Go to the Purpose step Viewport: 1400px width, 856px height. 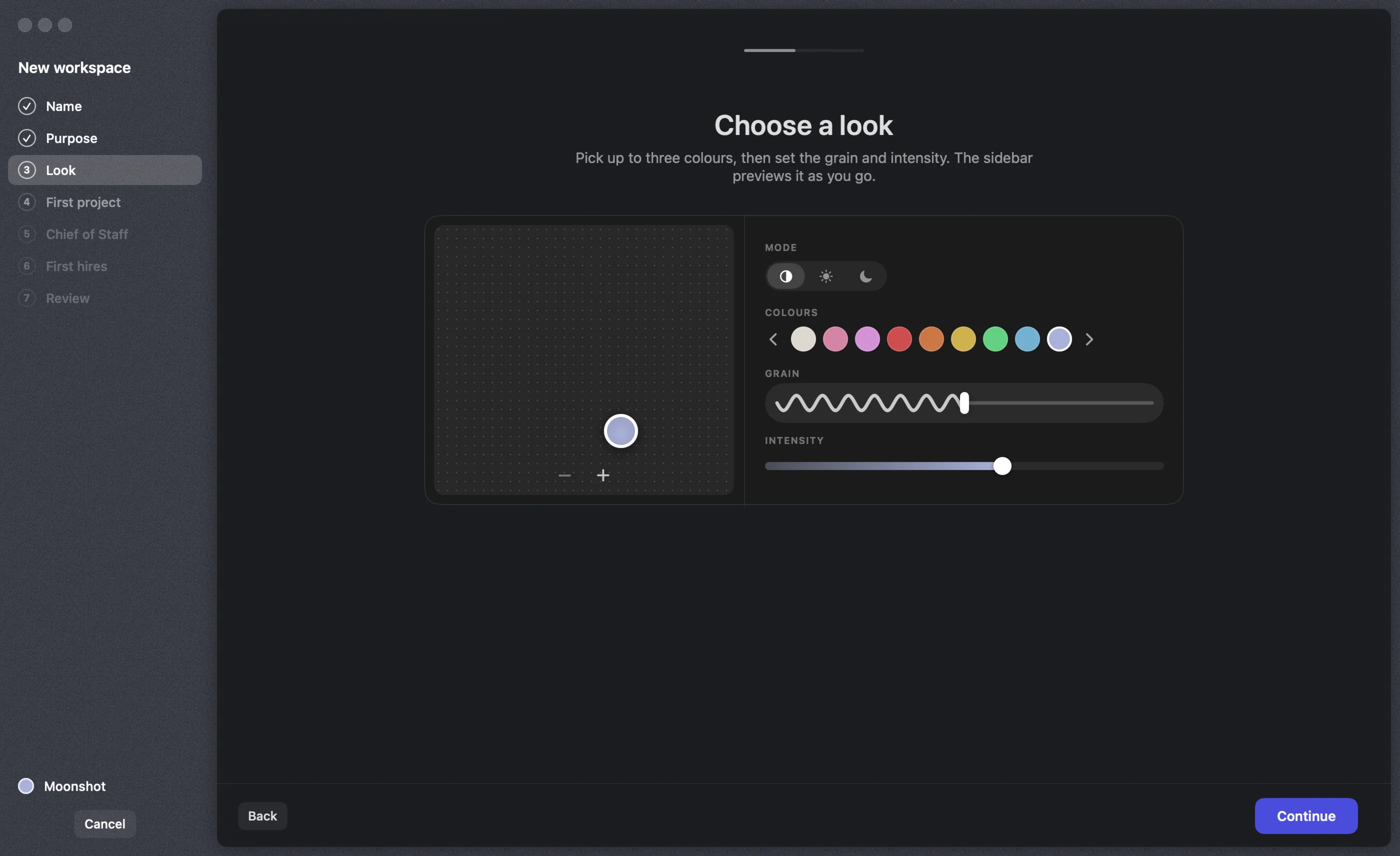(104, 138)
